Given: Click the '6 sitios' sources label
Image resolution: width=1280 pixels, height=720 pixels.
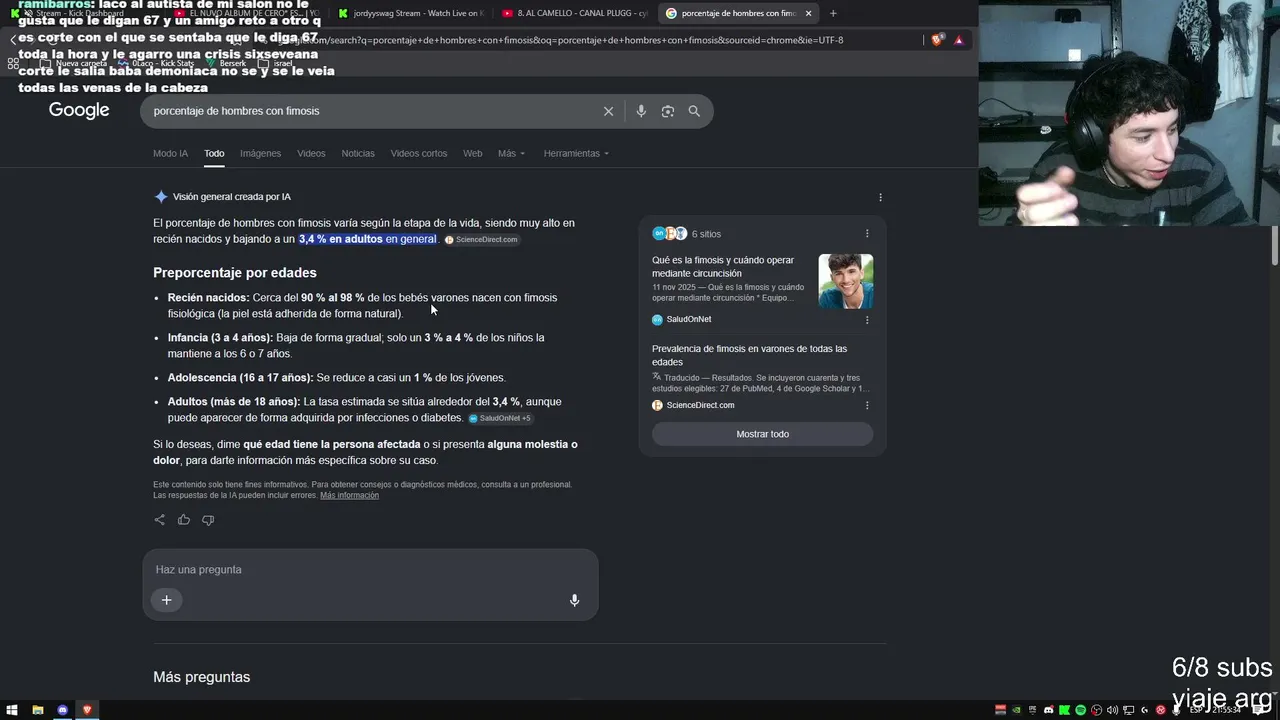Looking at the screenshot, I should click(706, 234).
